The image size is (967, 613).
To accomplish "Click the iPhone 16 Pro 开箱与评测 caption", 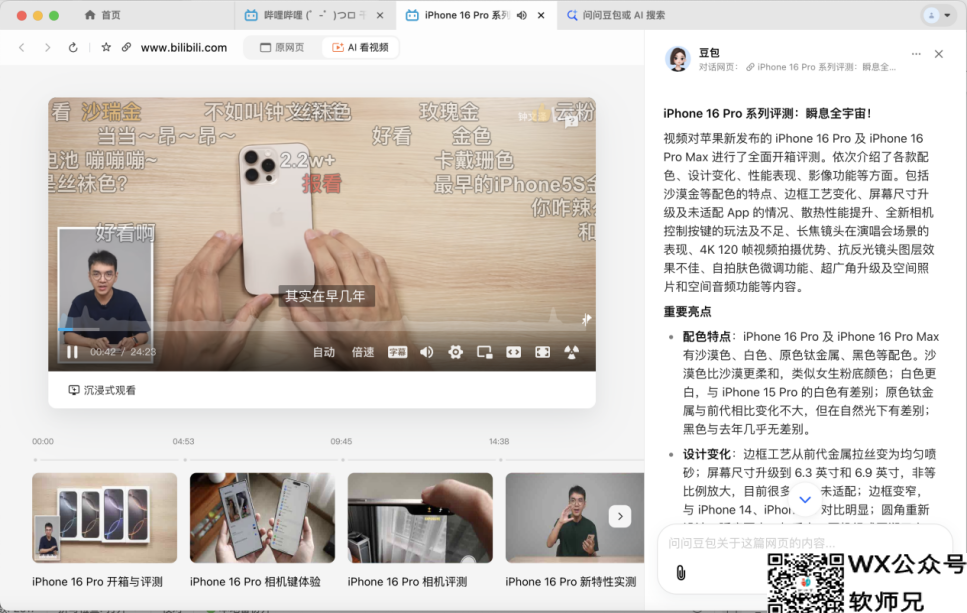I will click(97, 582).
